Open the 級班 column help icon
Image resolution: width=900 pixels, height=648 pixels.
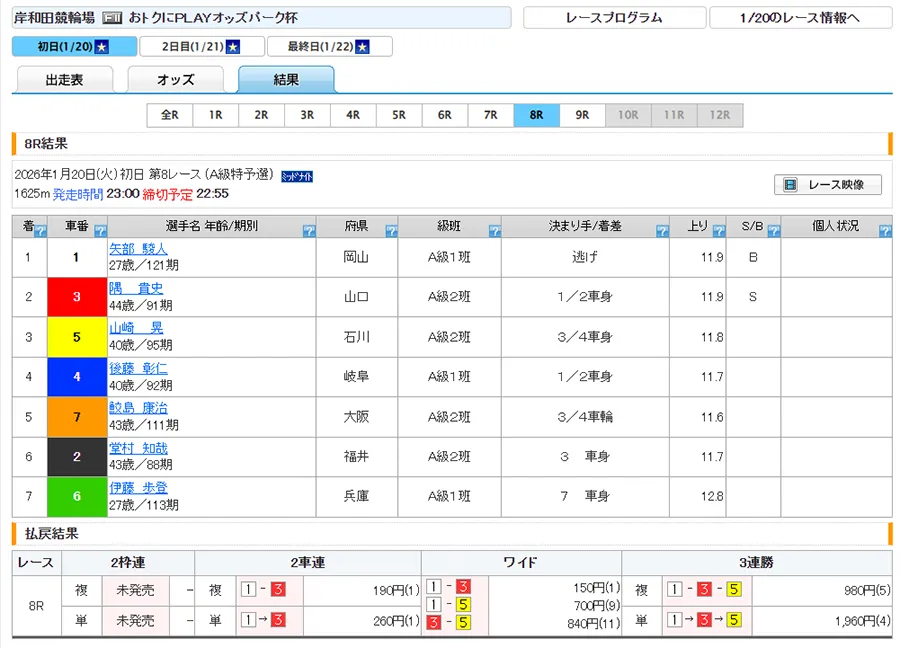(x=494, y=231)
